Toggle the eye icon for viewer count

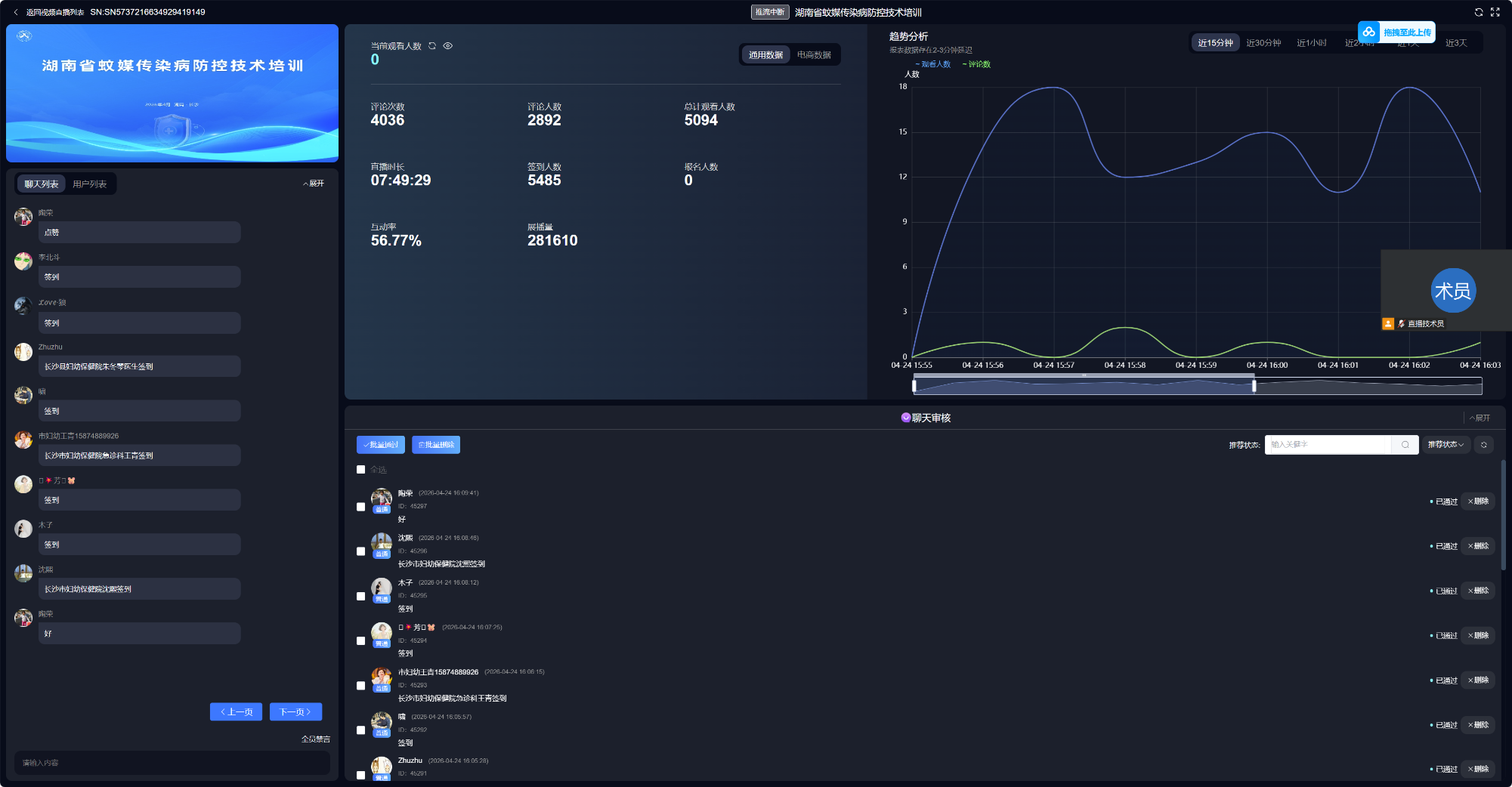[x=448, y=46]
